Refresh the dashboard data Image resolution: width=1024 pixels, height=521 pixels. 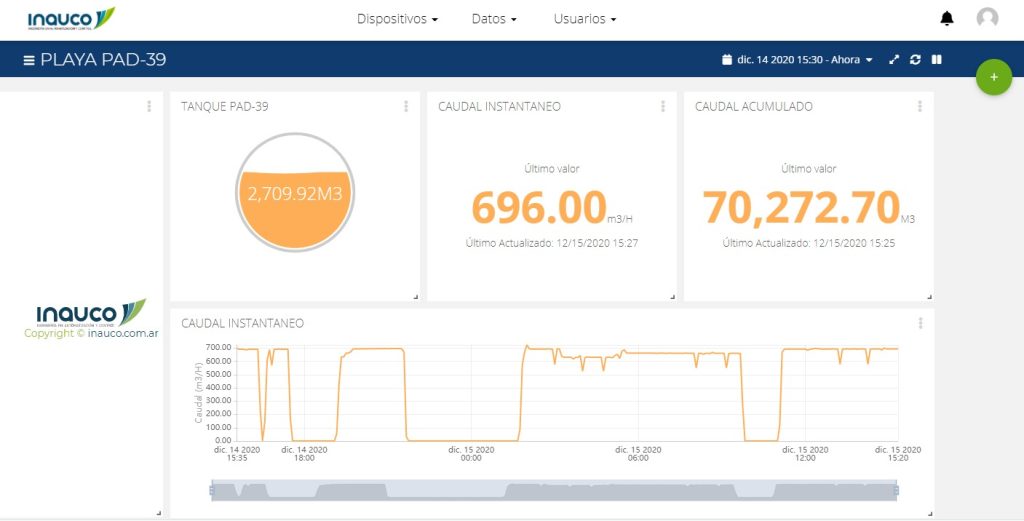[915, 60]
